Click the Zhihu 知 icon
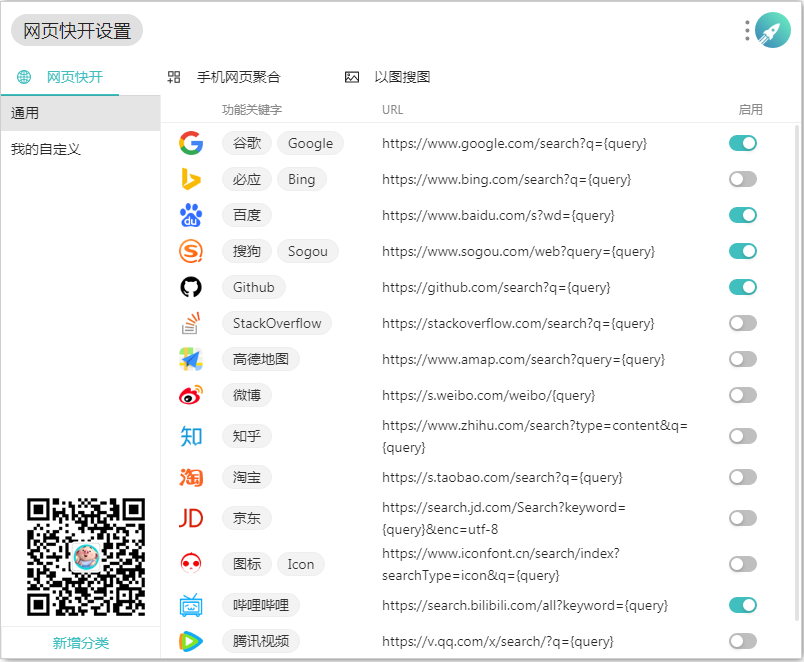804x662 pixels. point(191,436)
